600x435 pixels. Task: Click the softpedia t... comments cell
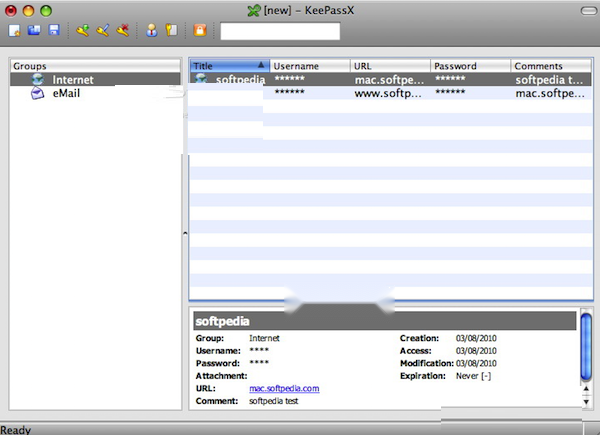[x=549, y=80]
